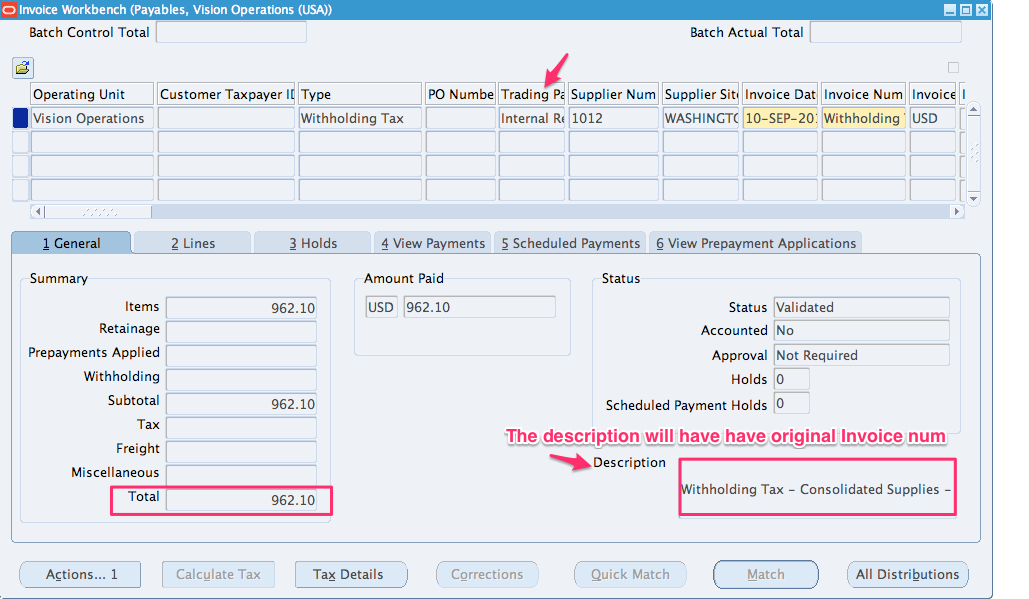Click the Miscellaneous field
Viewport: 1029px width, 599px height.
click(x=242, y=475)
